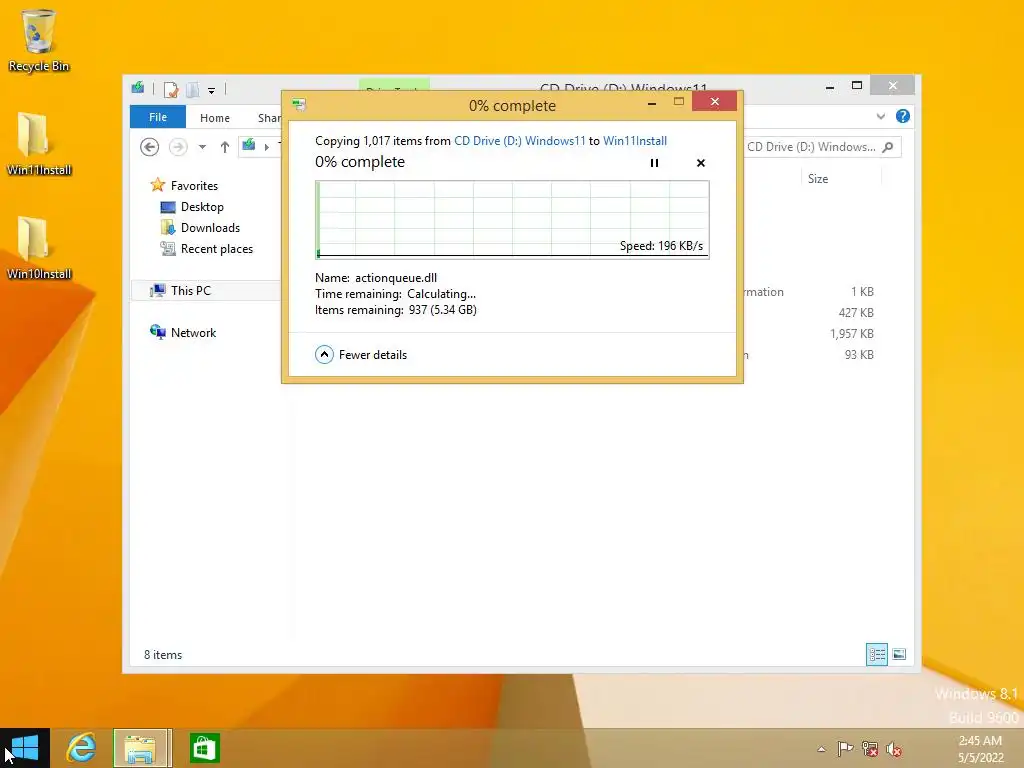Open the File tab in Explorer
Image resolution: width=1024 pixels, height=768 pixels.
[x=158, y=117]
